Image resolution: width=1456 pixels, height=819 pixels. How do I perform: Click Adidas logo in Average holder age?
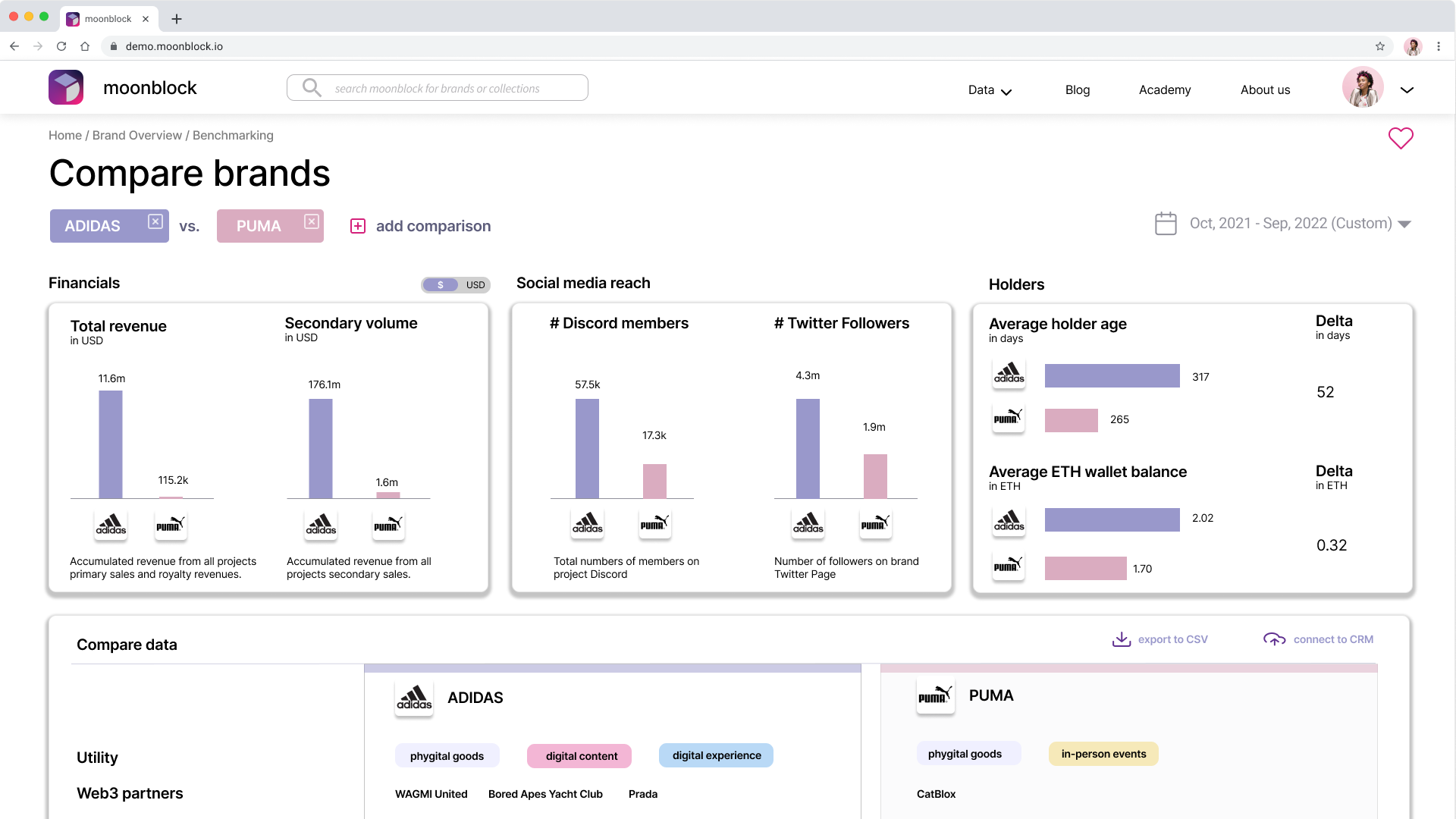[1009, 374]
